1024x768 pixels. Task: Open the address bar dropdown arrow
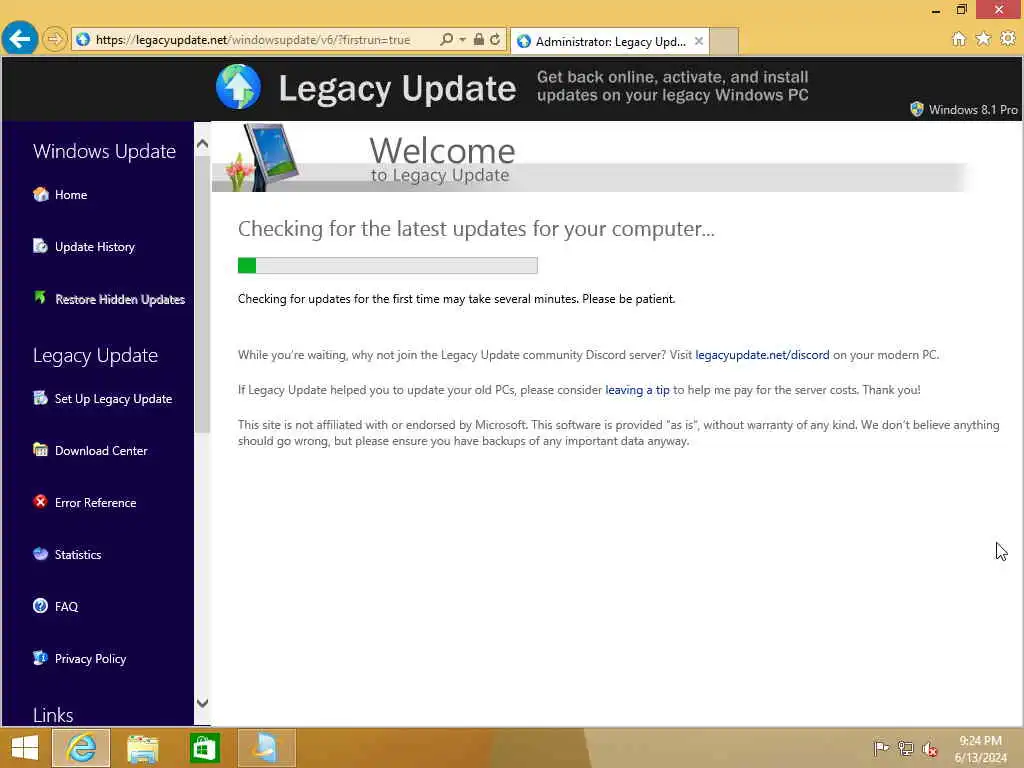[x=462, y=40]
